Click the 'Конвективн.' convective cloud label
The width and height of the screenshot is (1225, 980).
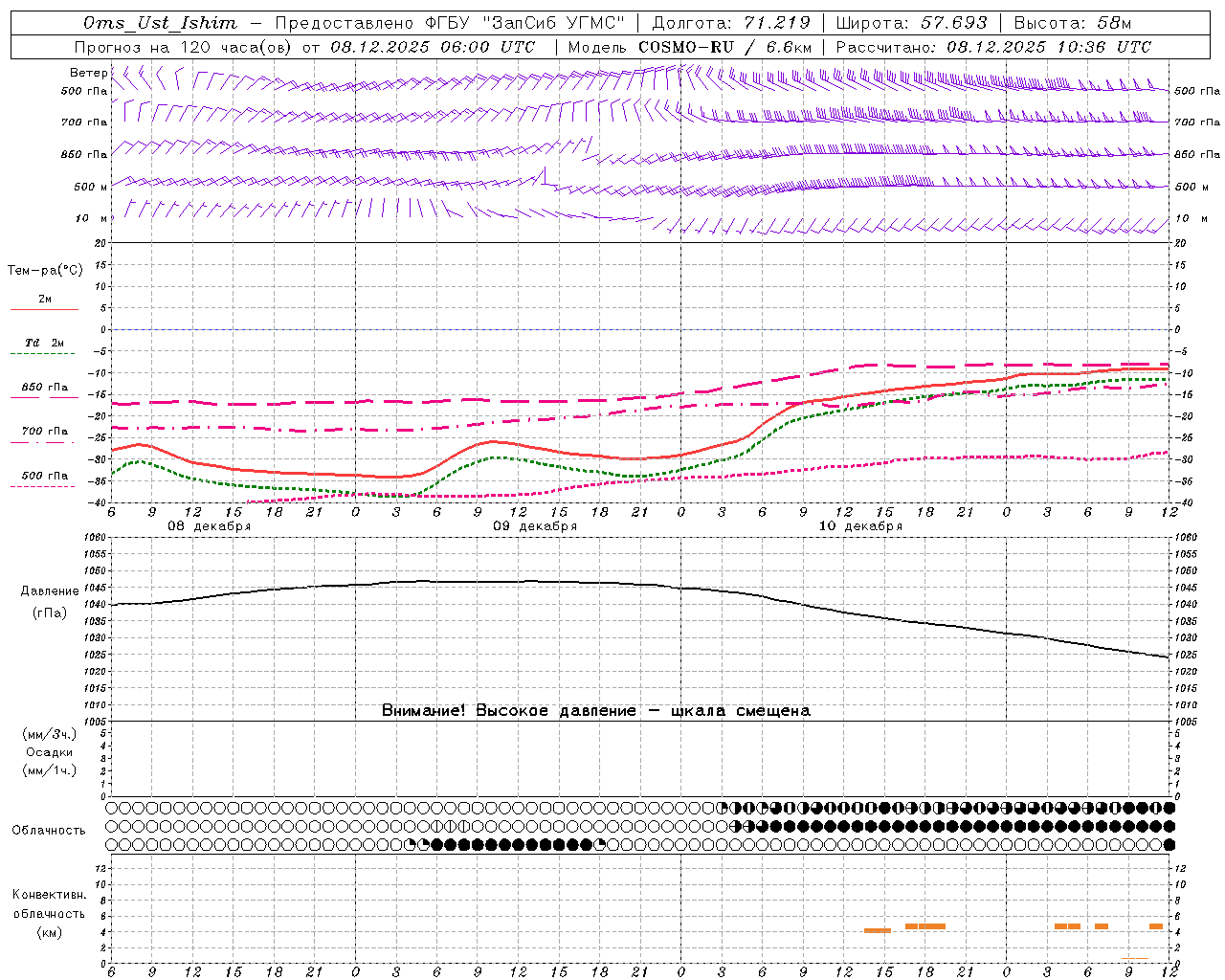pos(50,895)
